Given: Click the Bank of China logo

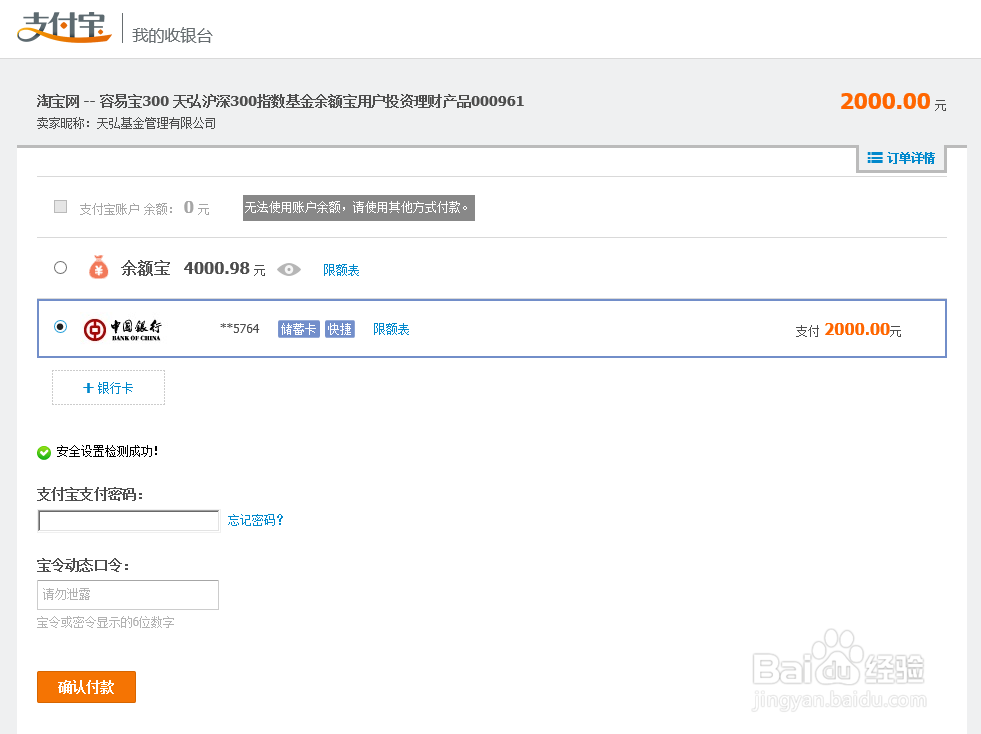Looking at the screenshot, I should 123,329.
